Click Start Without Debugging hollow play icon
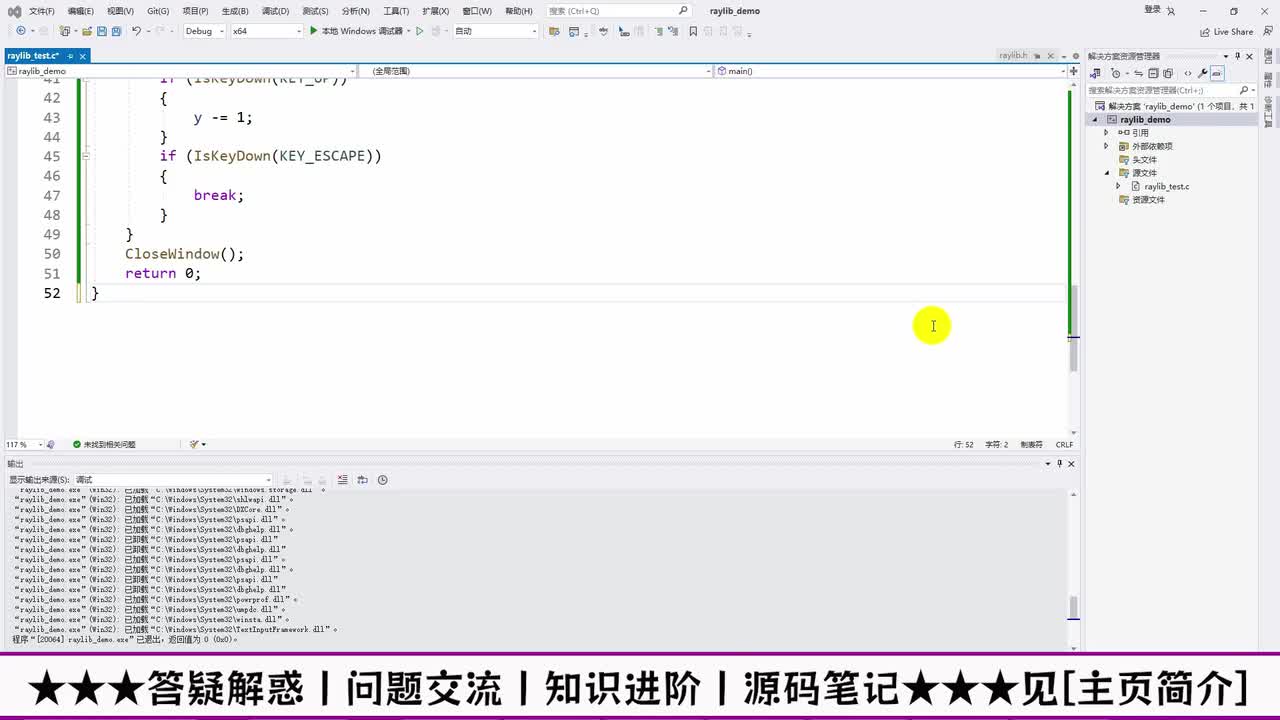Viewport: 1280px width, 720px height. click(x=419, y=31)
